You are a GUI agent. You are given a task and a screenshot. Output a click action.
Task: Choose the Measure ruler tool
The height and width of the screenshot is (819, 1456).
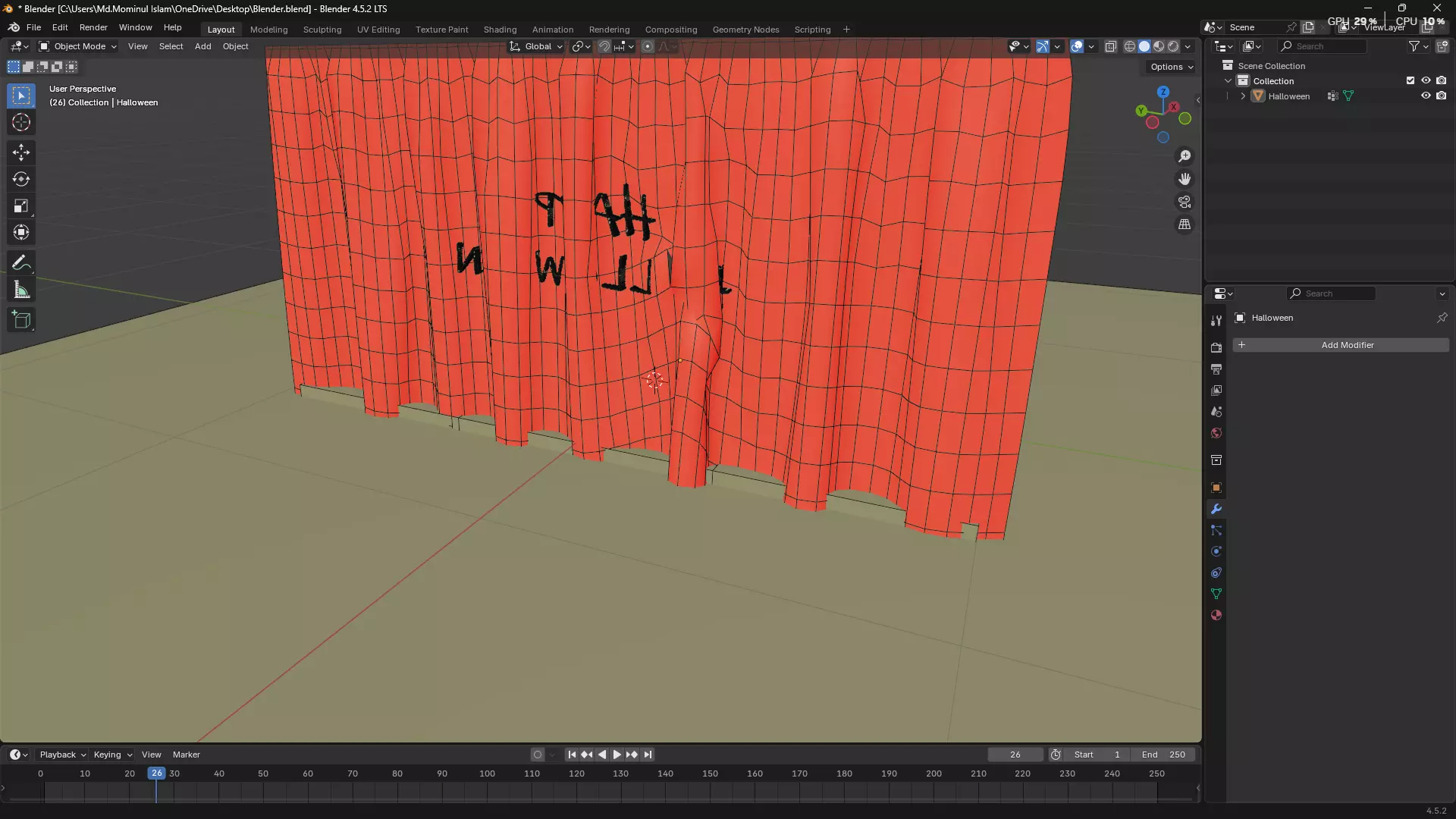tap(21, 290)
